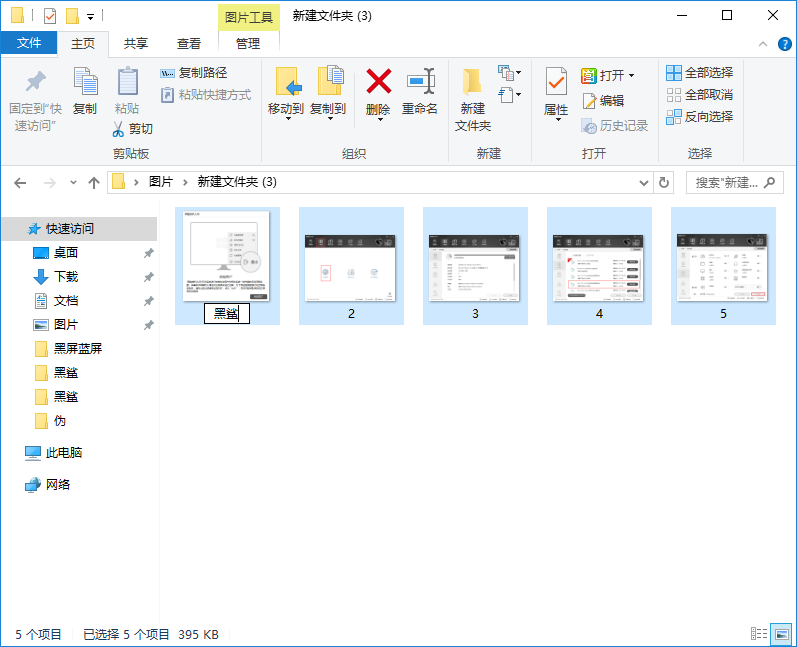This screenshot has height=647, width=797.
Task: Switch to details view in status bar
Action: click(x=759, y=634)
